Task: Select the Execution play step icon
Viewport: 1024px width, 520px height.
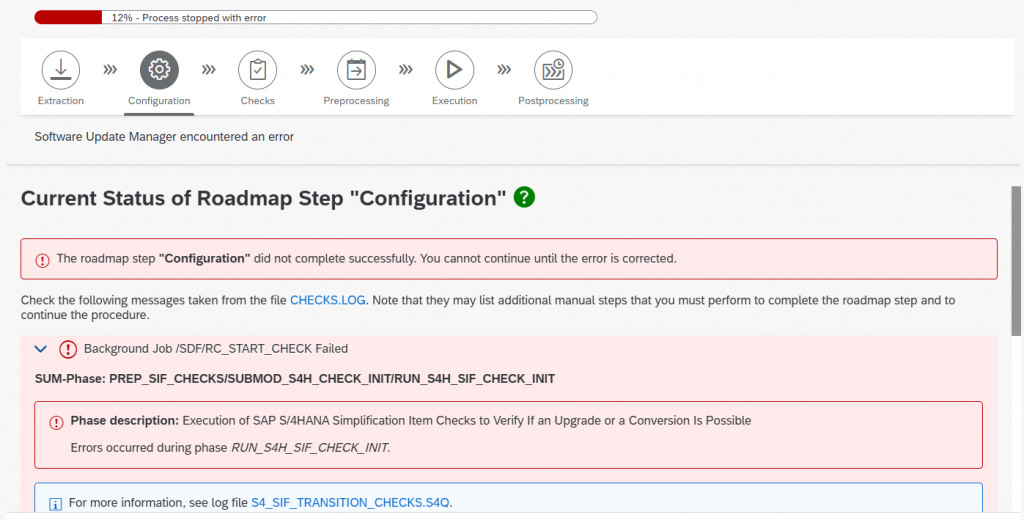Action: pyautogui.click(x=454, y=70)
